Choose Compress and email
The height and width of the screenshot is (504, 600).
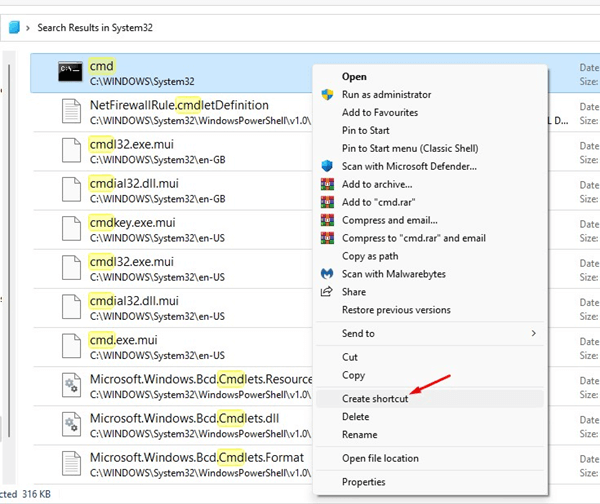click(390, 220)
